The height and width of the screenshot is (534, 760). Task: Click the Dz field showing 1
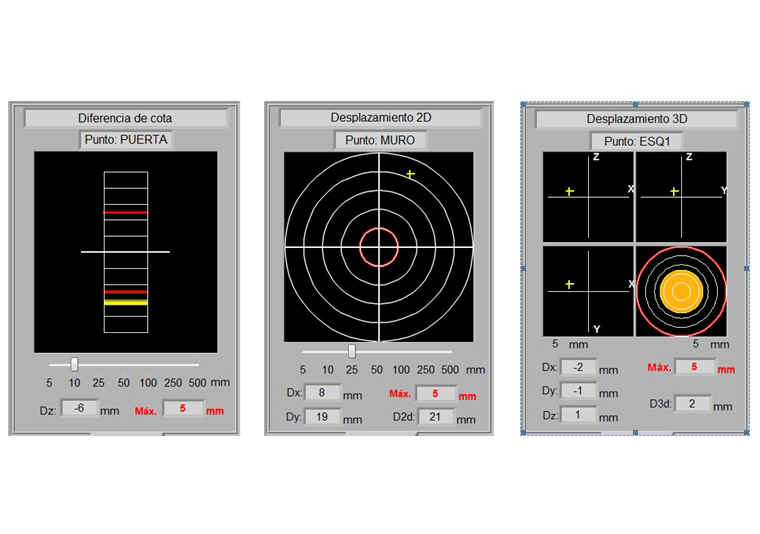tap(578, 415)
